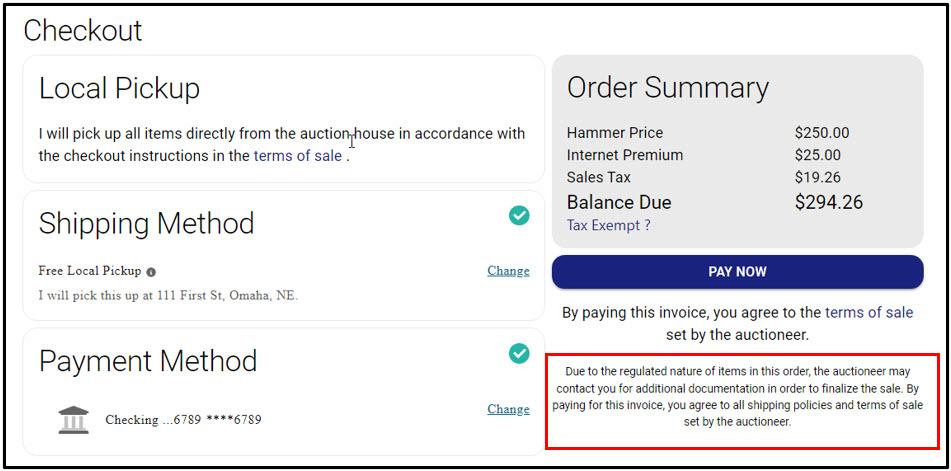Click the PAY NOW button
951x471 pixels.
tap(738, 272)
